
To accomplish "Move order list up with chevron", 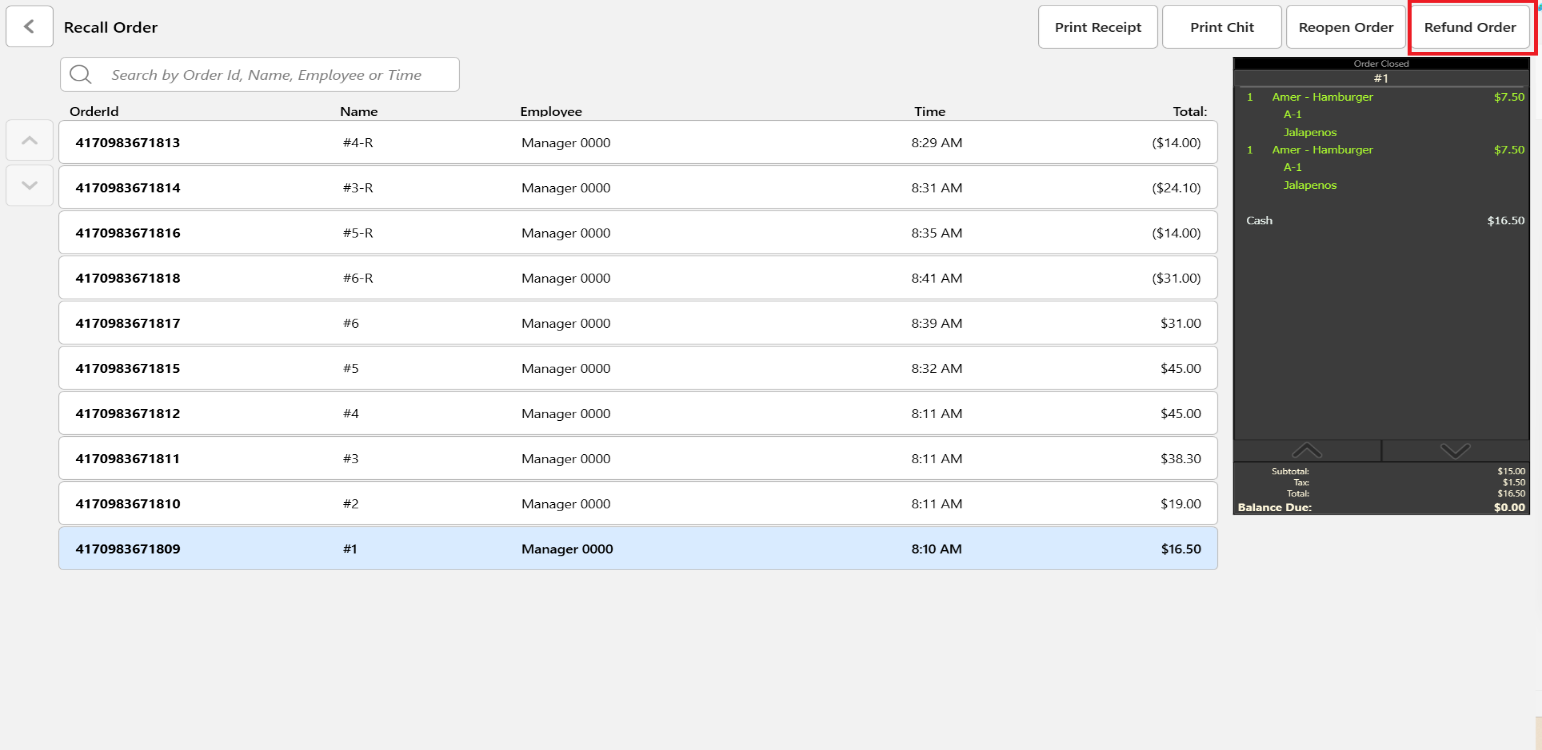I will click(x=30, y=141).
